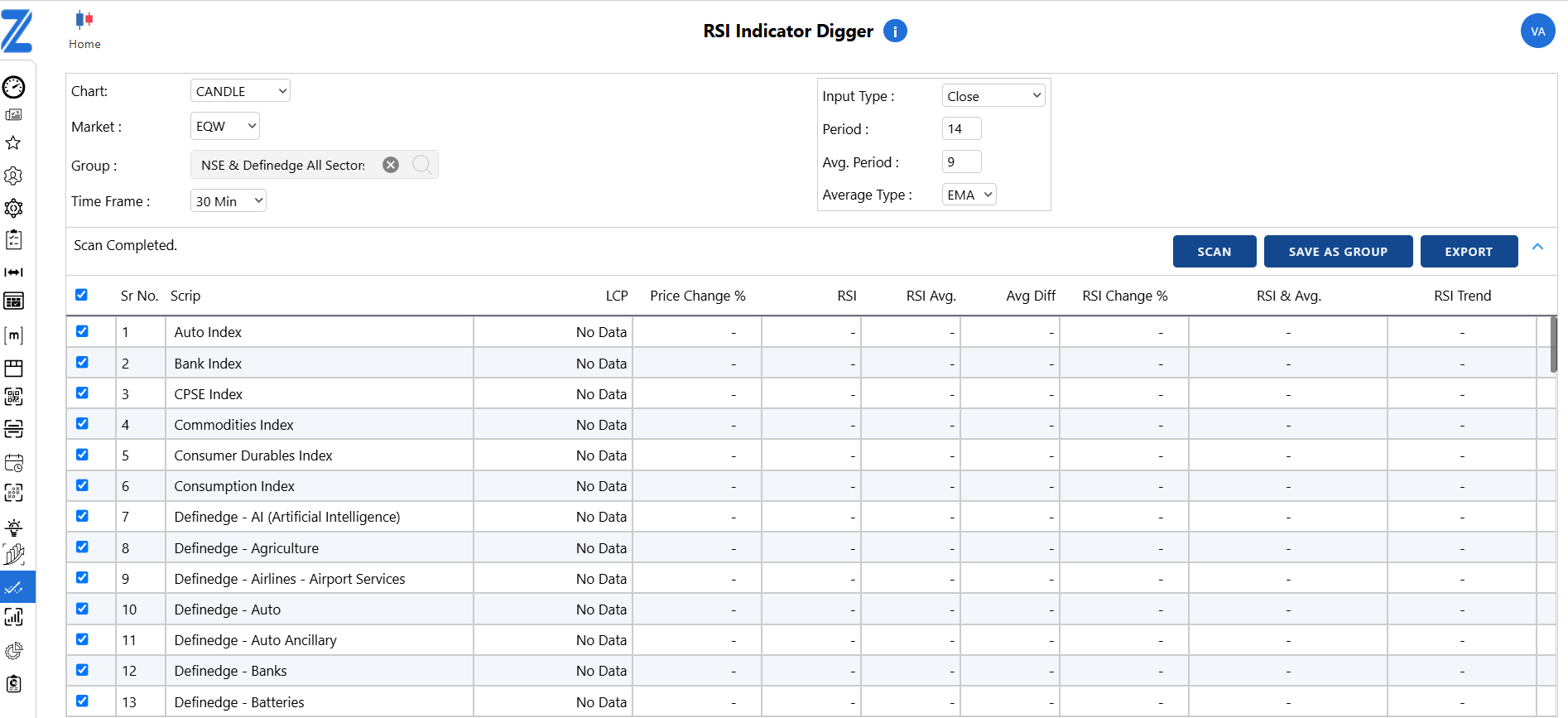The height and width of the screenshot is (718, 1568).
Task: Open the table layout sidebar icon
Action: pos(14,368)
